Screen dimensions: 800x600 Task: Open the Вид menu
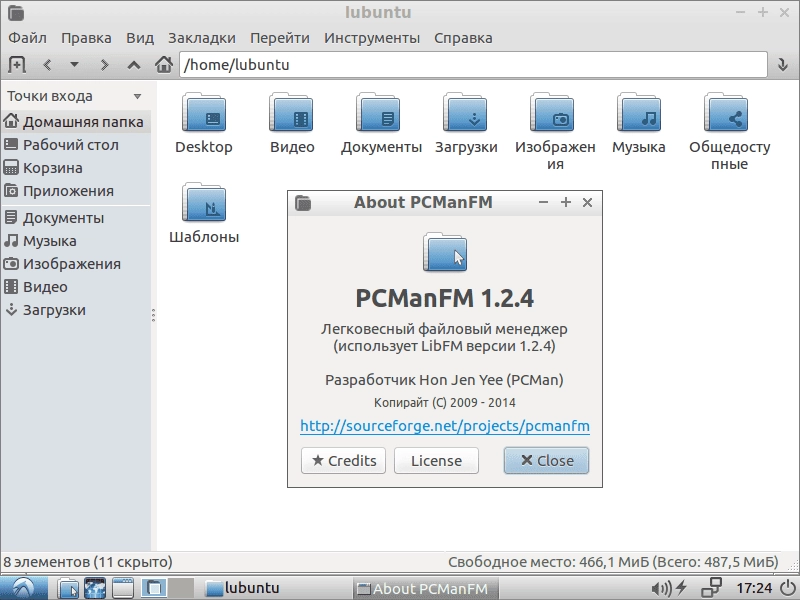(140, 38)
